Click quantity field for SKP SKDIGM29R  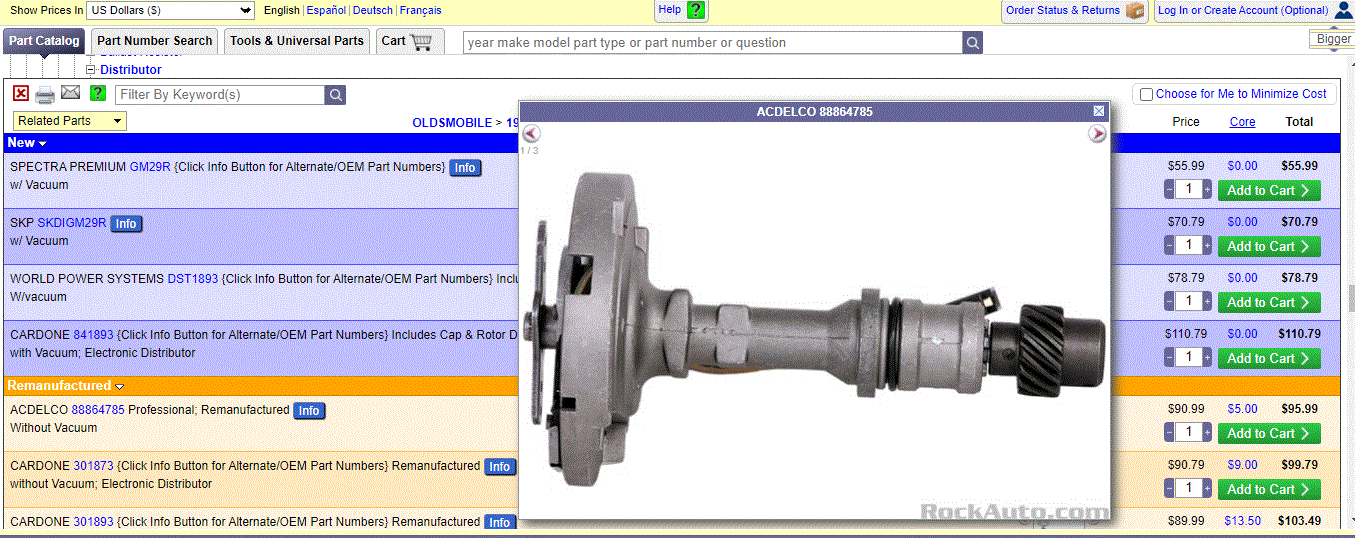click(1189, 245)
